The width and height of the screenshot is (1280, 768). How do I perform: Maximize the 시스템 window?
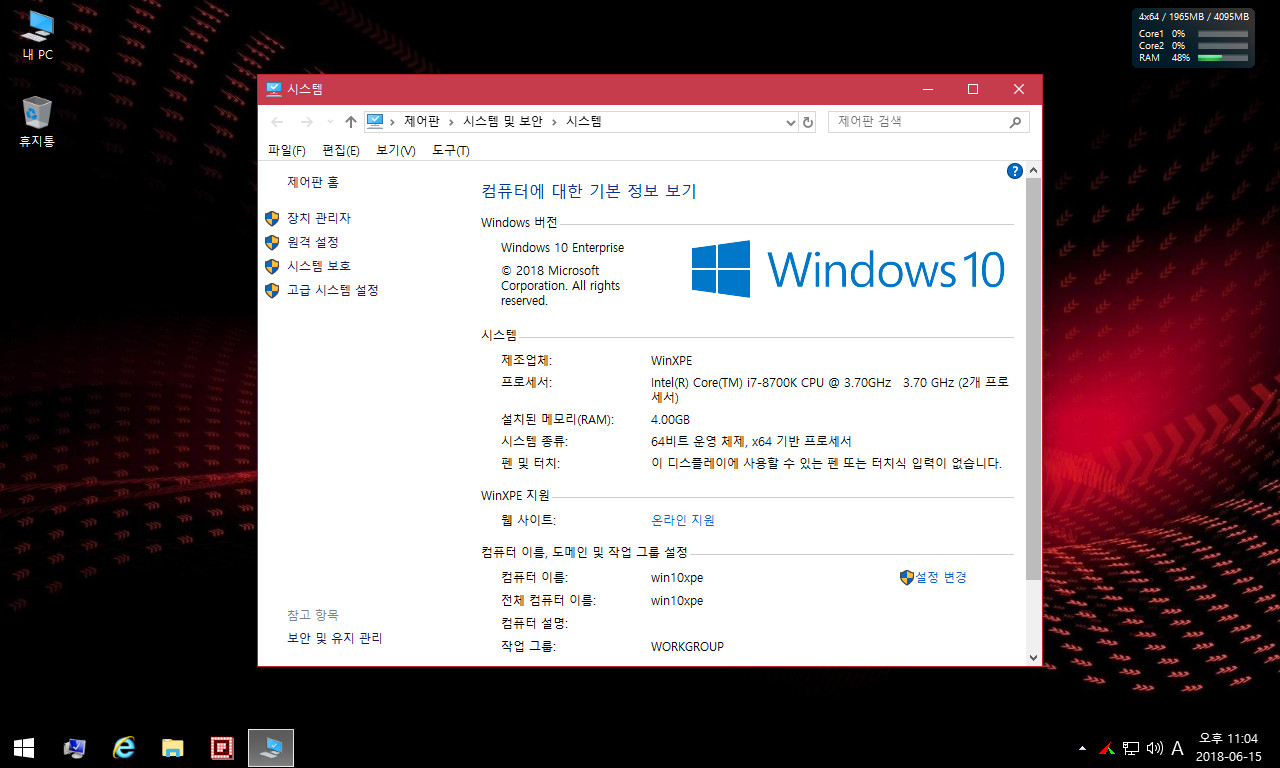972,89
